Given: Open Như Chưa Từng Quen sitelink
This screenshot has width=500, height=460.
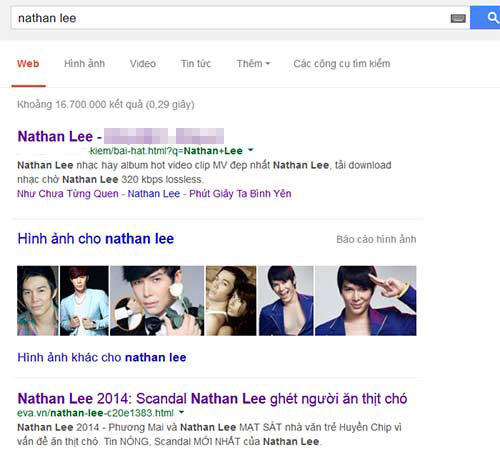Looking at the screenshot, I should 68,194.
